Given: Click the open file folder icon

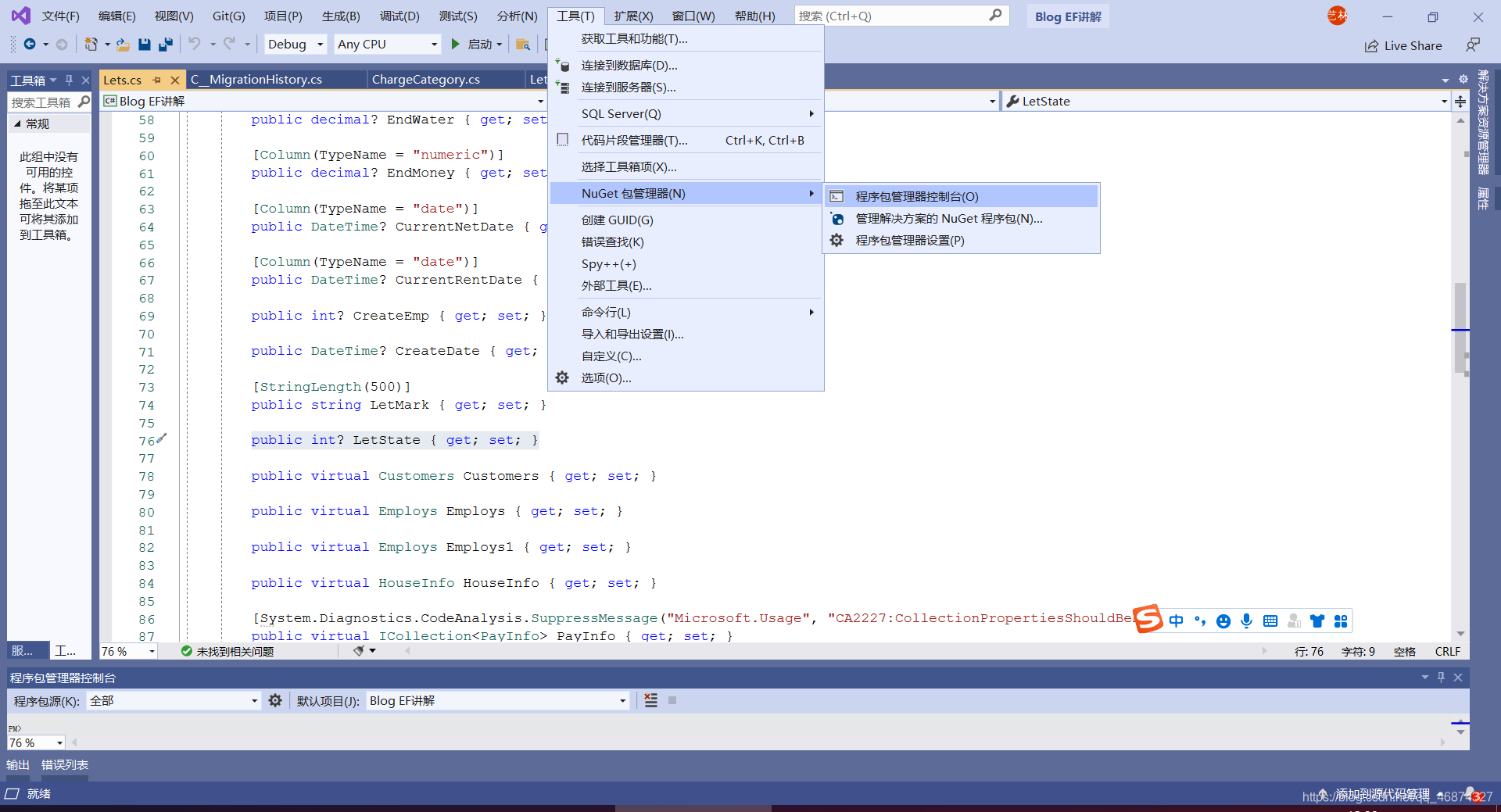Looking at the screenshot, I should pos(123,45).
